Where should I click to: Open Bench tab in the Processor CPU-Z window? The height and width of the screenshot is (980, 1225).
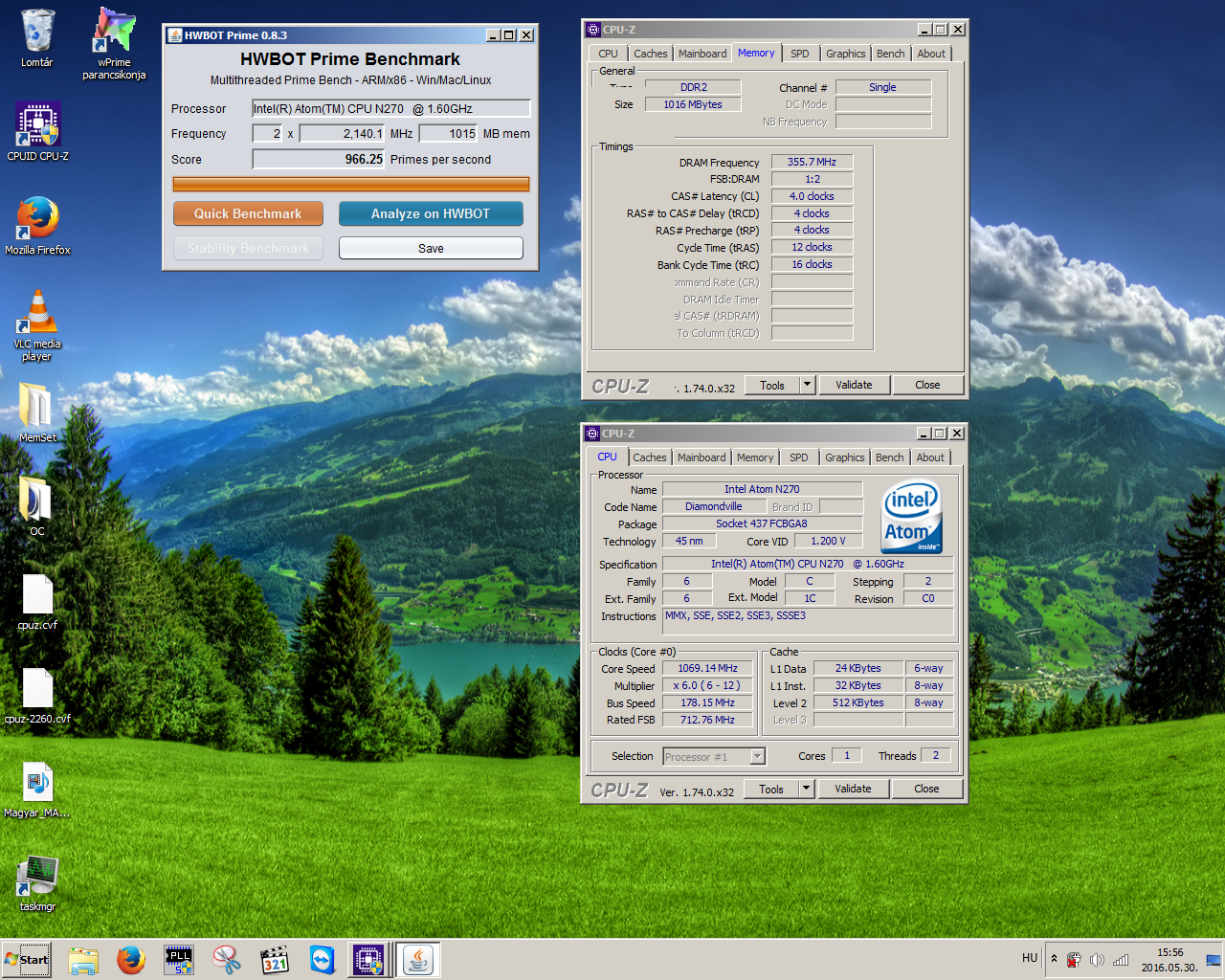tap(889, 457)
